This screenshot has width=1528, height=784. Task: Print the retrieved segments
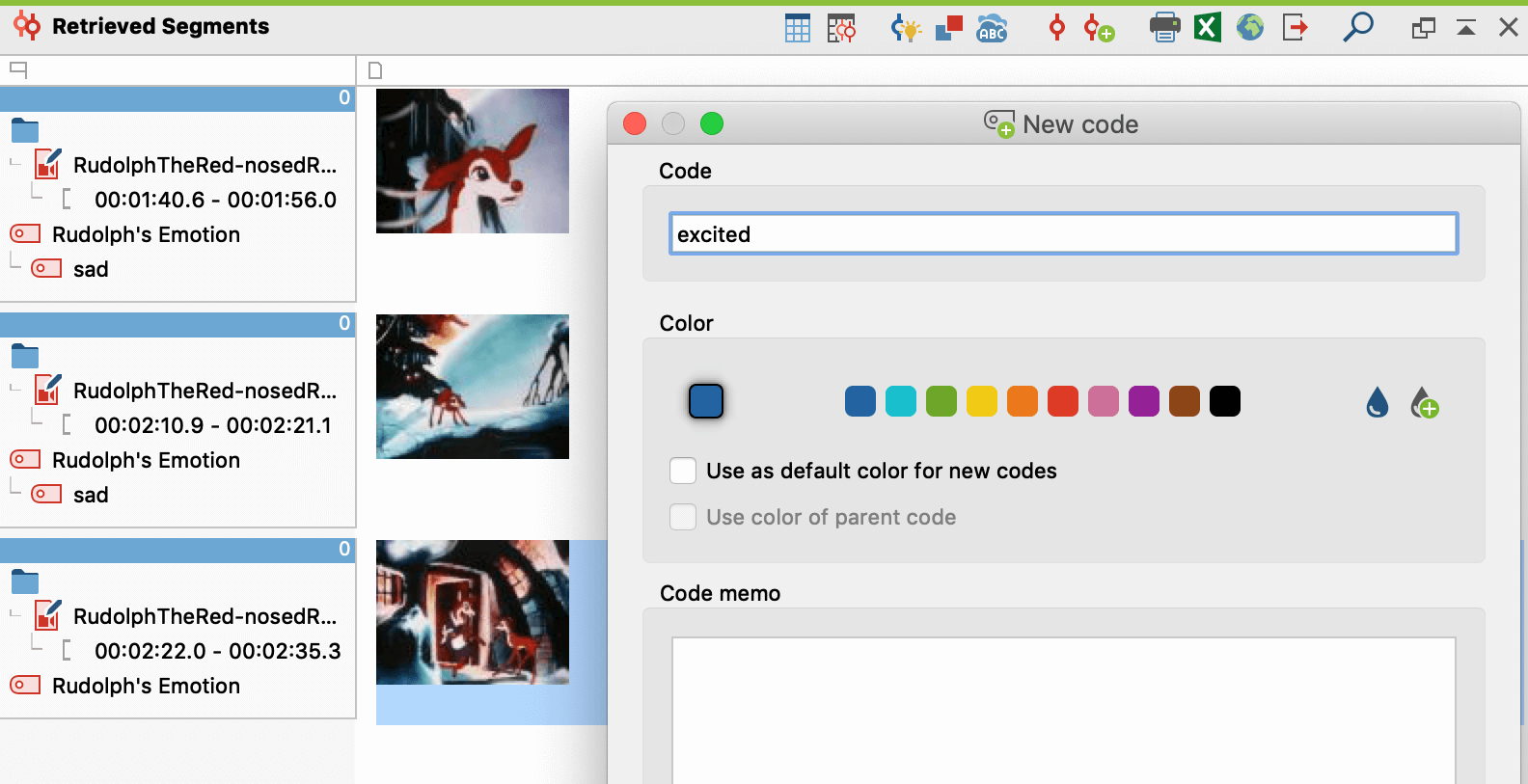[x=1165, y=27]
